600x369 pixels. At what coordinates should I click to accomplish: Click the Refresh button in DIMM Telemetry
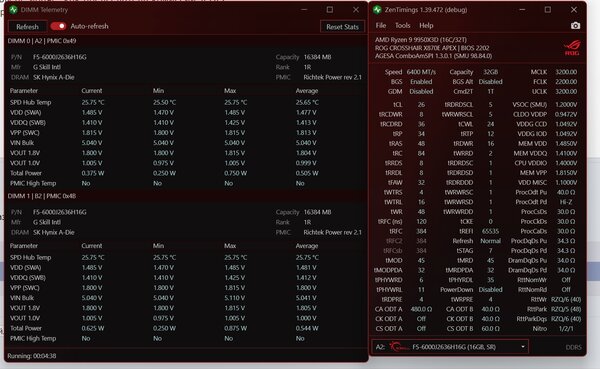coord(27,26)
